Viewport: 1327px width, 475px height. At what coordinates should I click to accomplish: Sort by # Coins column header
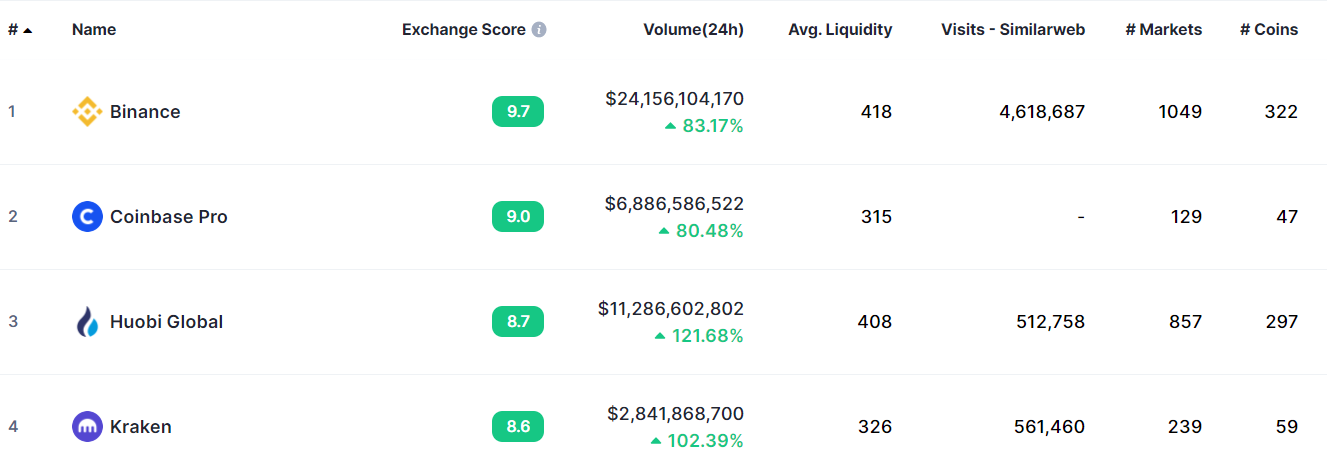click(1269, 30)
